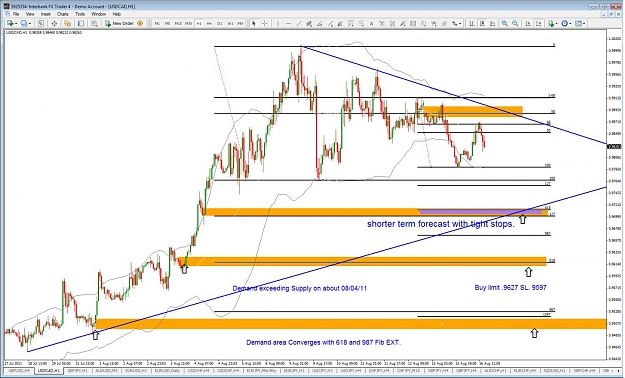Screen dimensions: 625x378
Task: Expand the Arrows tool dropdown arrow
Action: 460,24
